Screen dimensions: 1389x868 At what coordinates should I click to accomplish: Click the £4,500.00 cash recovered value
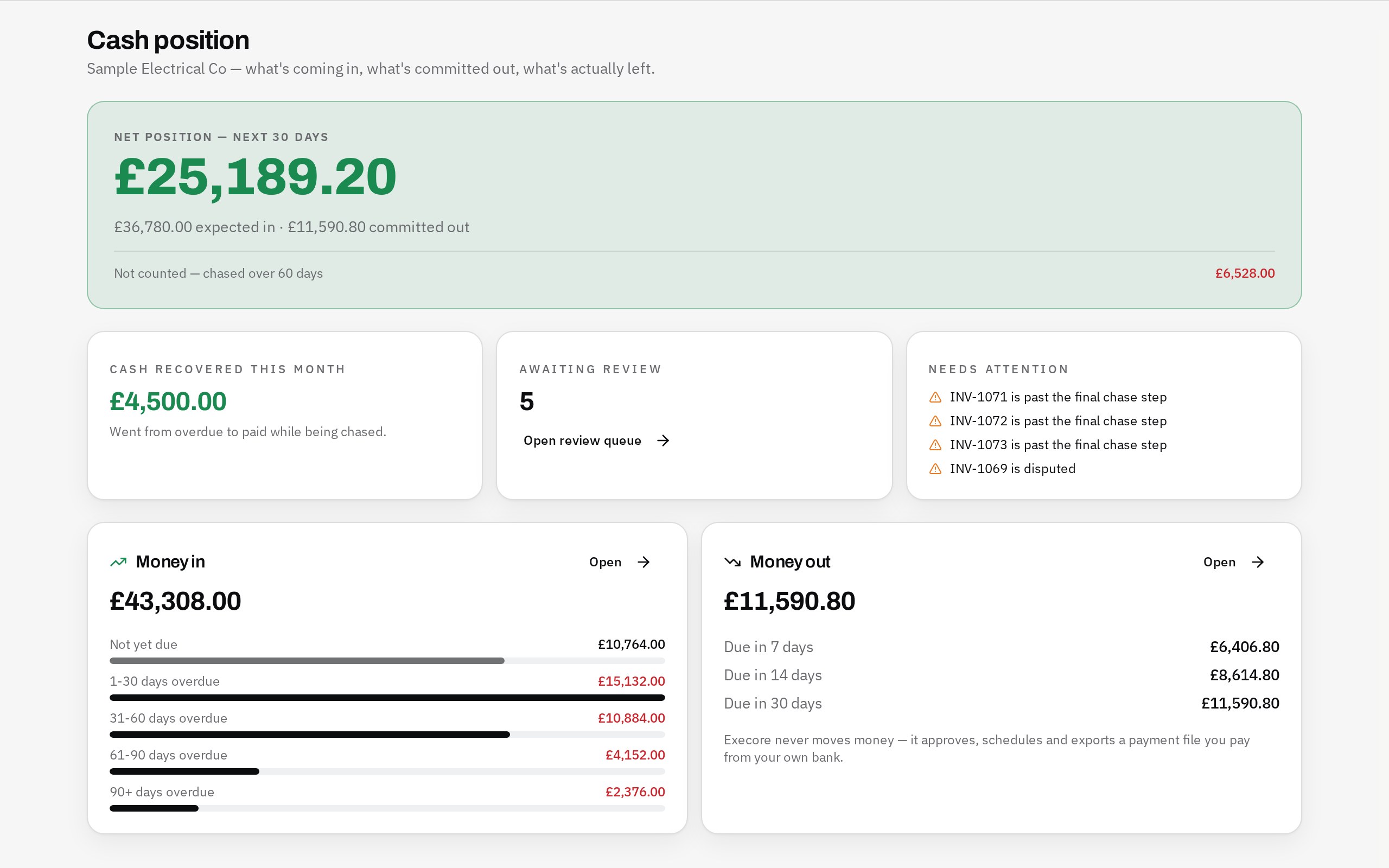coord(168,401)
